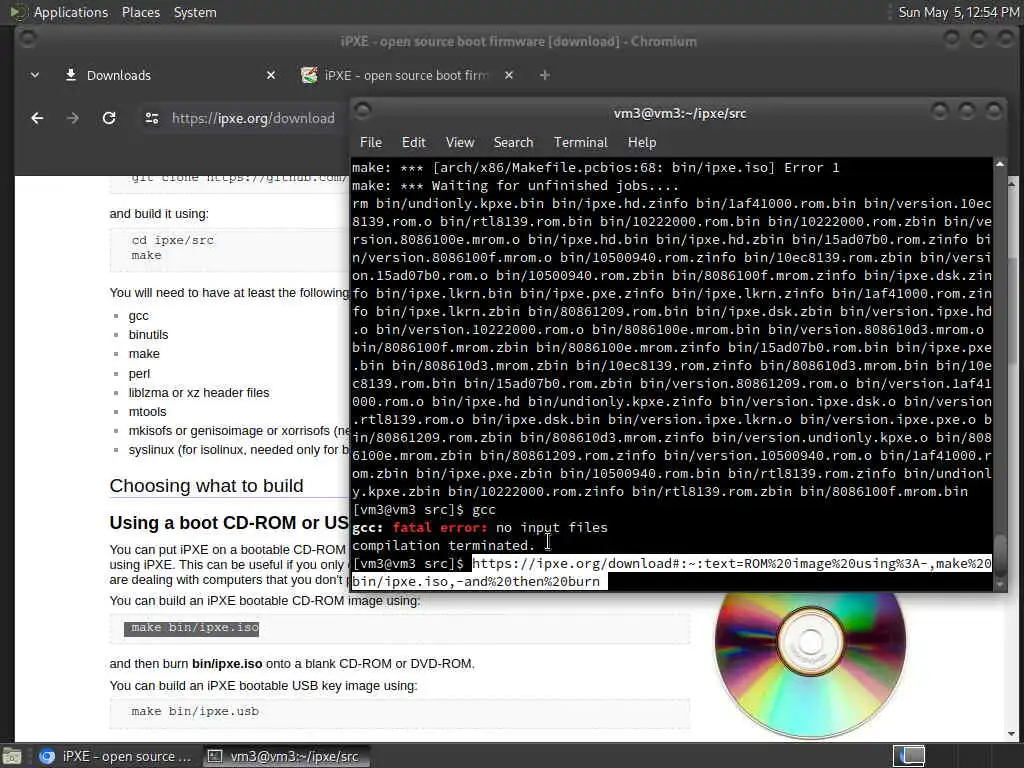Click the gcc fatal error line in terminal

click(480, 528)
